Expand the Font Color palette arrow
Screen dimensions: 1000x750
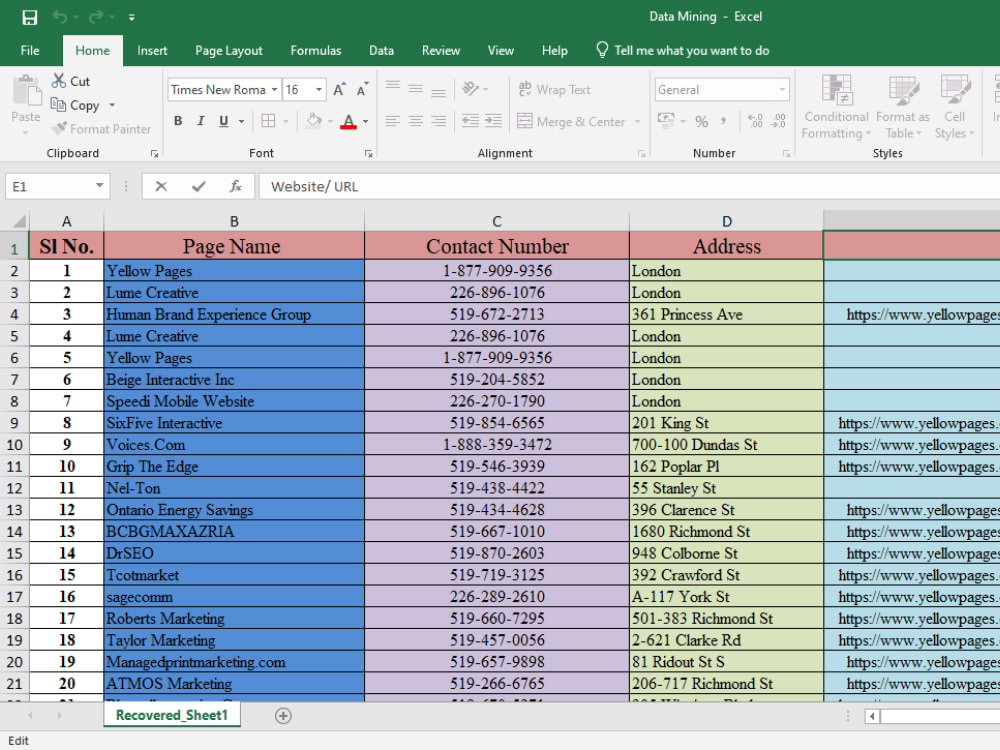[365, 121]
